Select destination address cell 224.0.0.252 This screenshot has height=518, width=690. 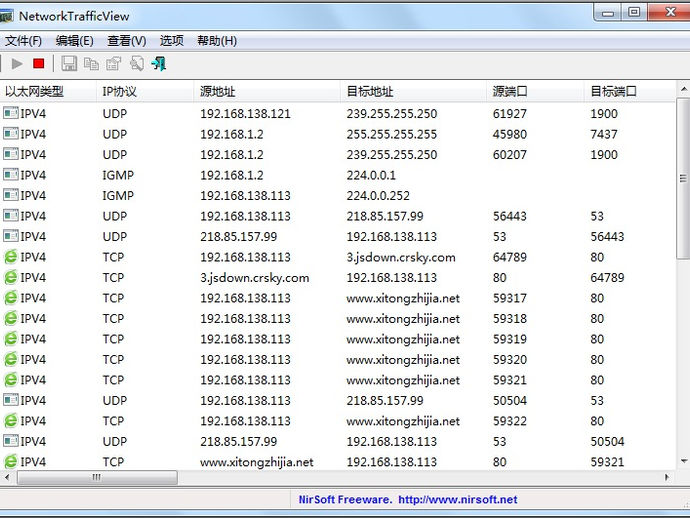(378, 195)
